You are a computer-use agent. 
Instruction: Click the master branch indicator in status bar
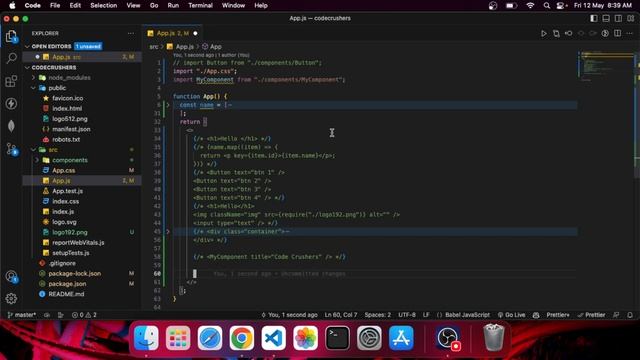tap(22, 315)
